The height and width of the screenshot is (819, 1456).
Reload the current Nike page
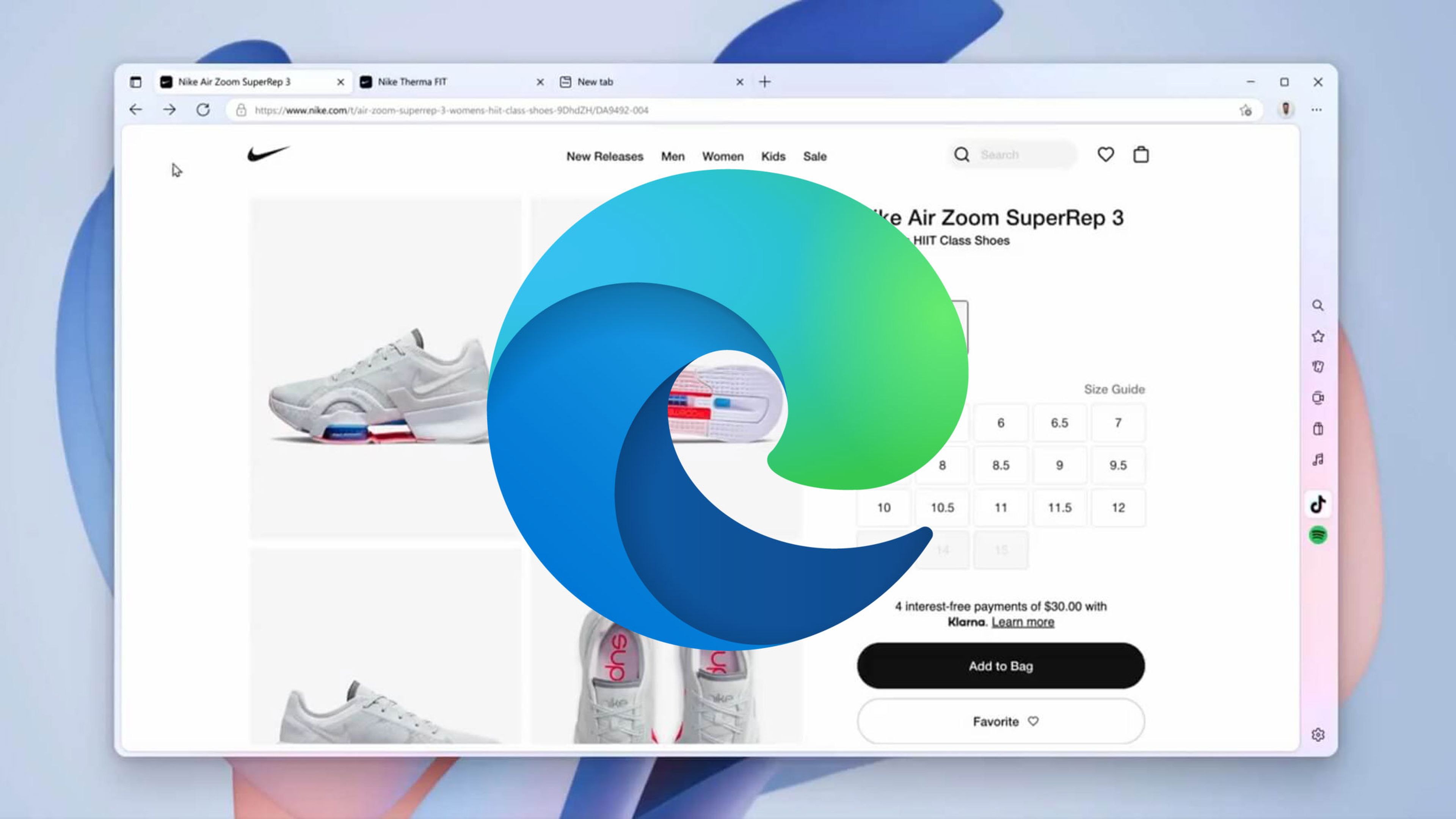coord(203,110)
